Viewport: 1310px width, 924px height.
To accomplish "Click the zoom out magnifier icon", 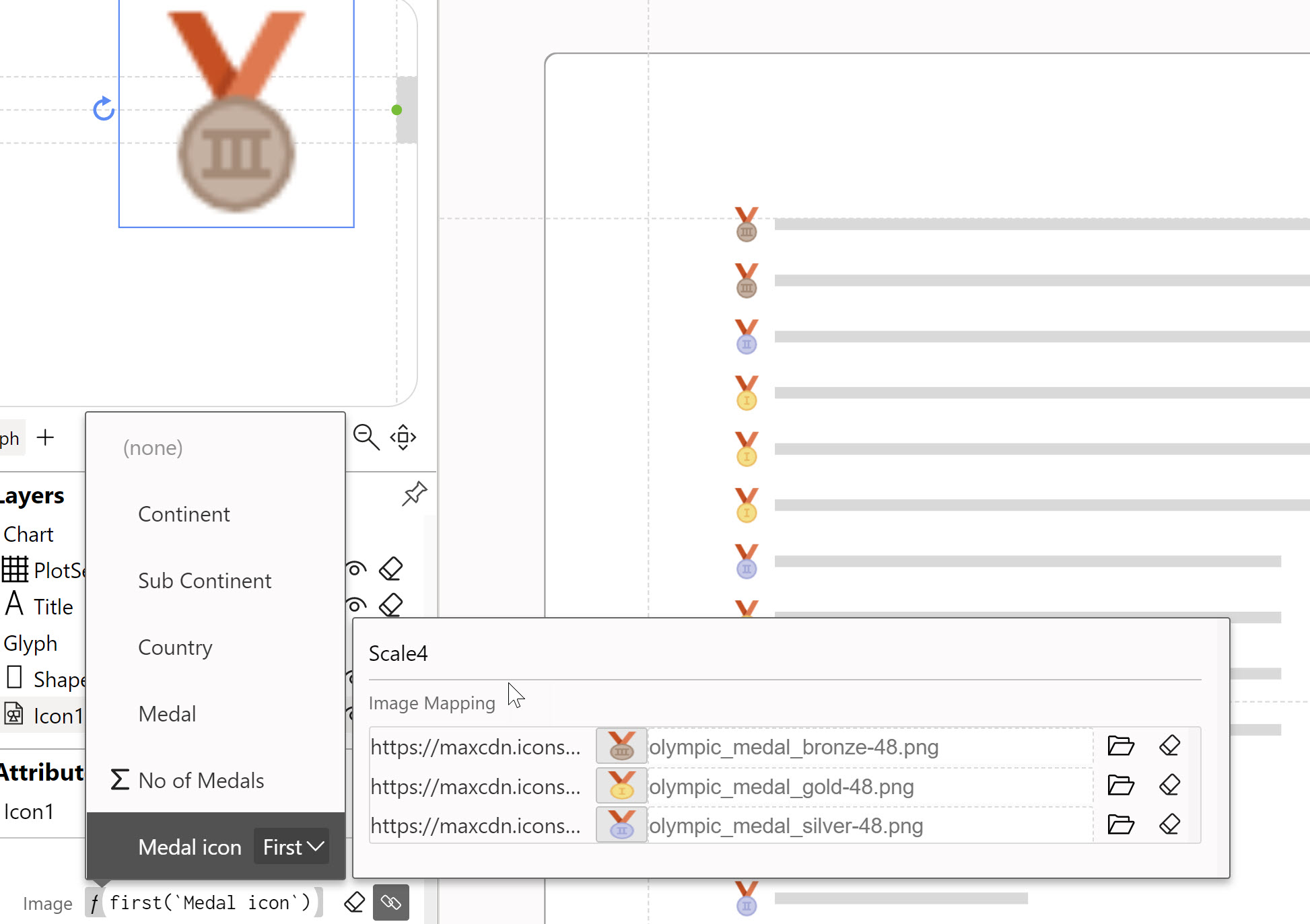I will coord(366,437).
